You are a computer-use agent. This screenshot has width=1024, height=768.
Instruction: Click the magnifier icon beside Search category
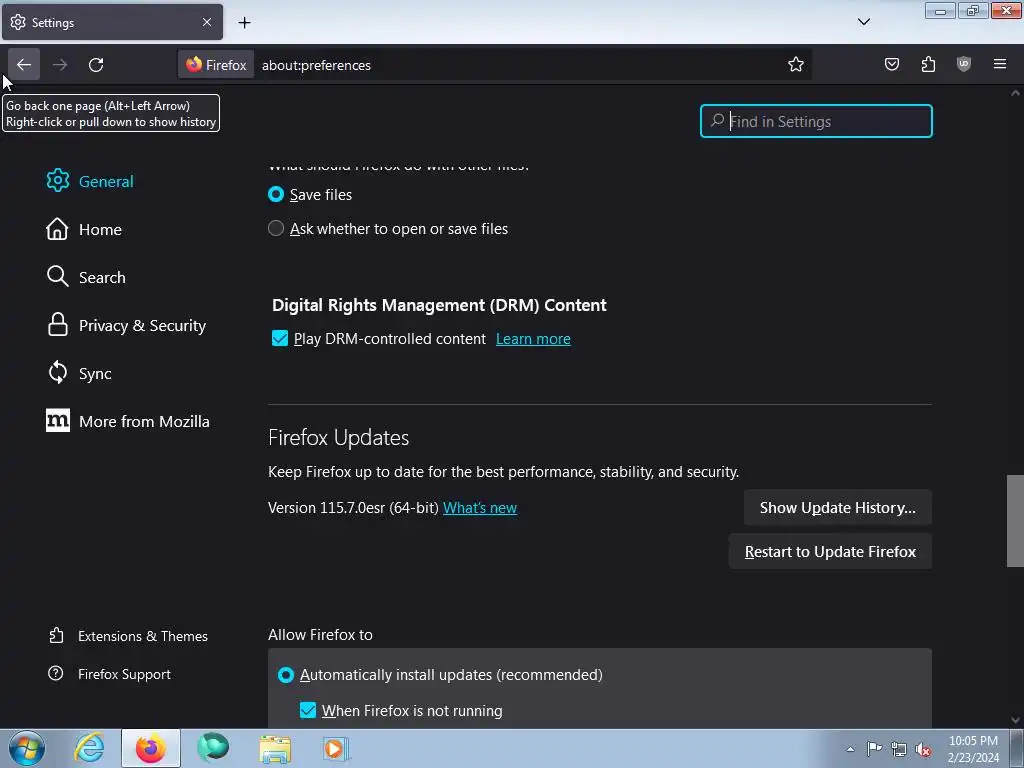[57, 276]
